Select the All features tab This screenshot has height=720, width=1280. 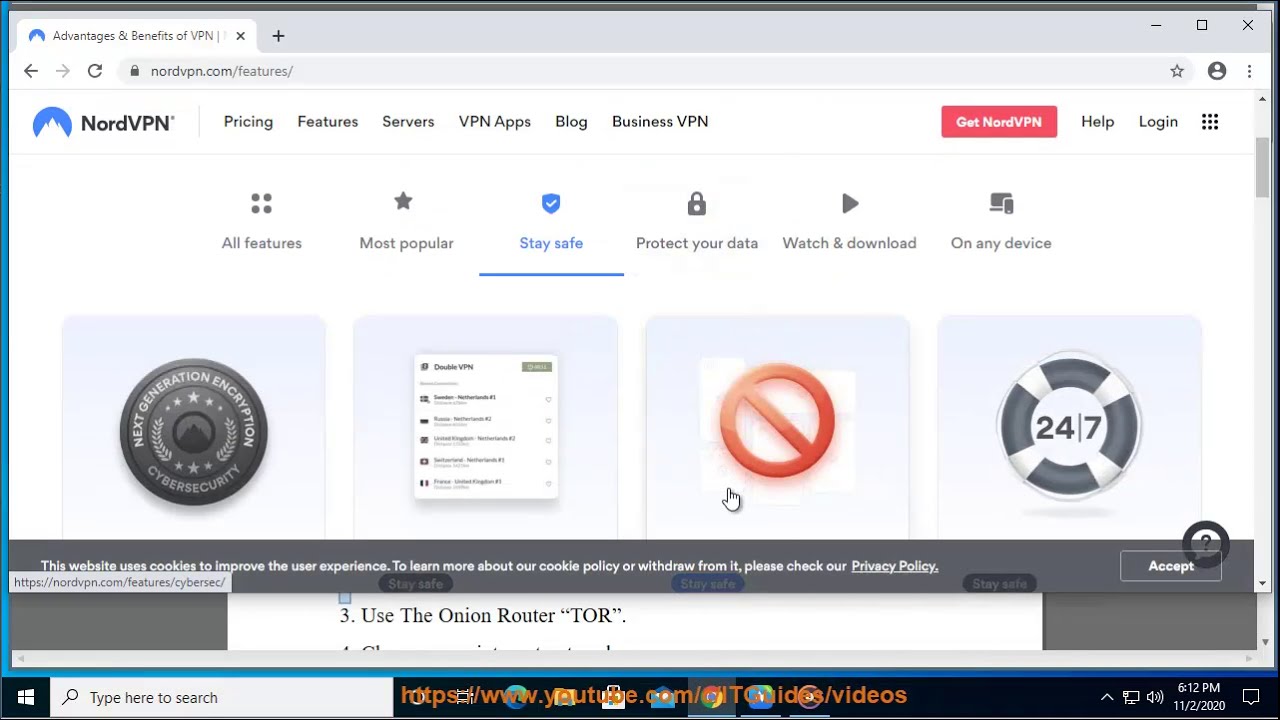coord(261,222)
